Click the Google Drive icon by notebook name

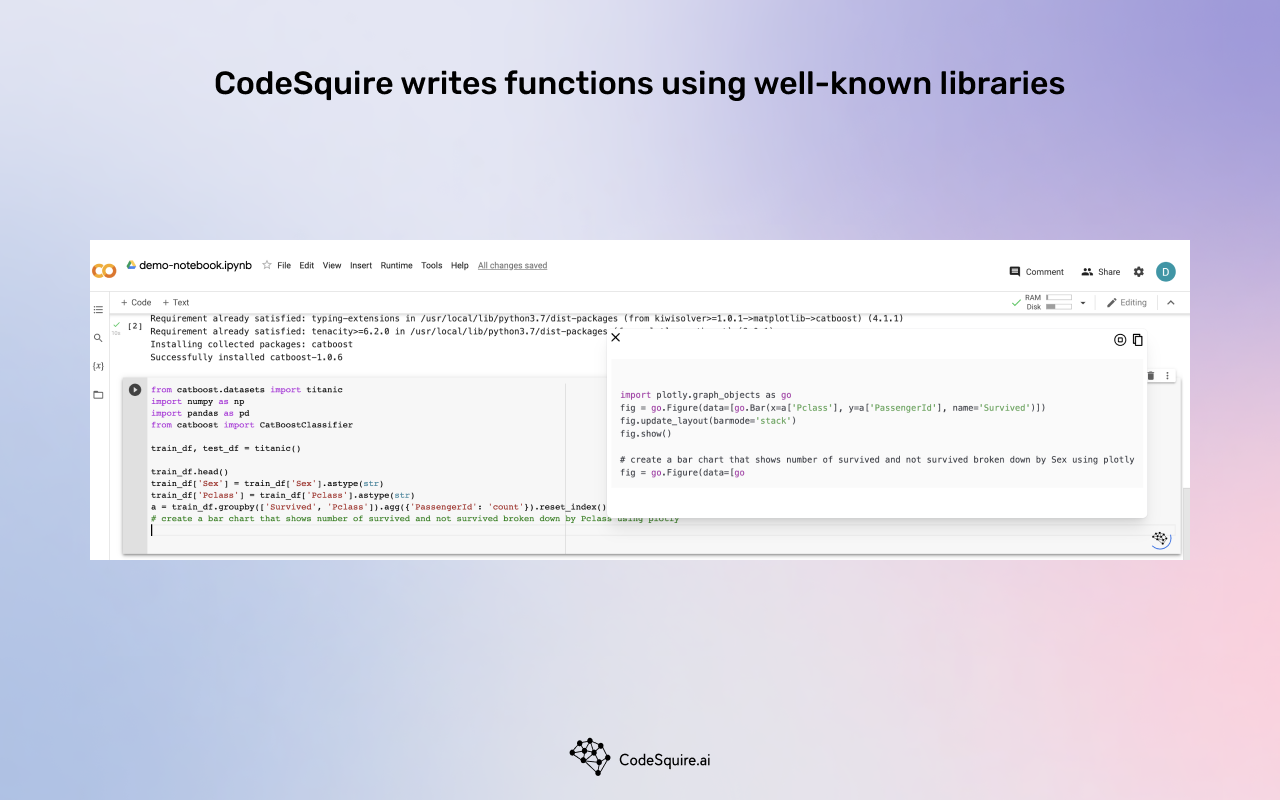coord(131,265)
